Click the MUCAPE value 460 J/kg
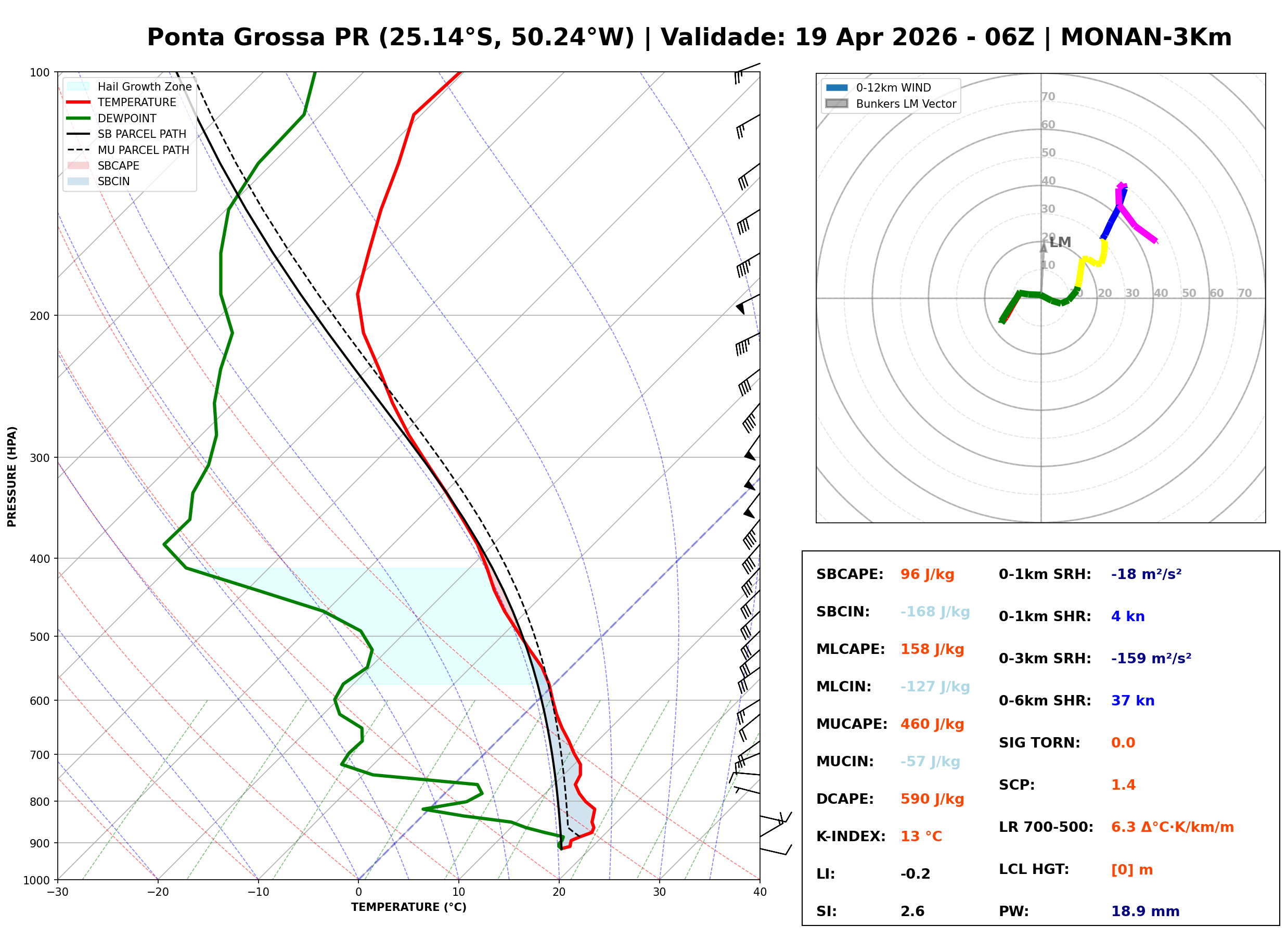 coord(932,725)
